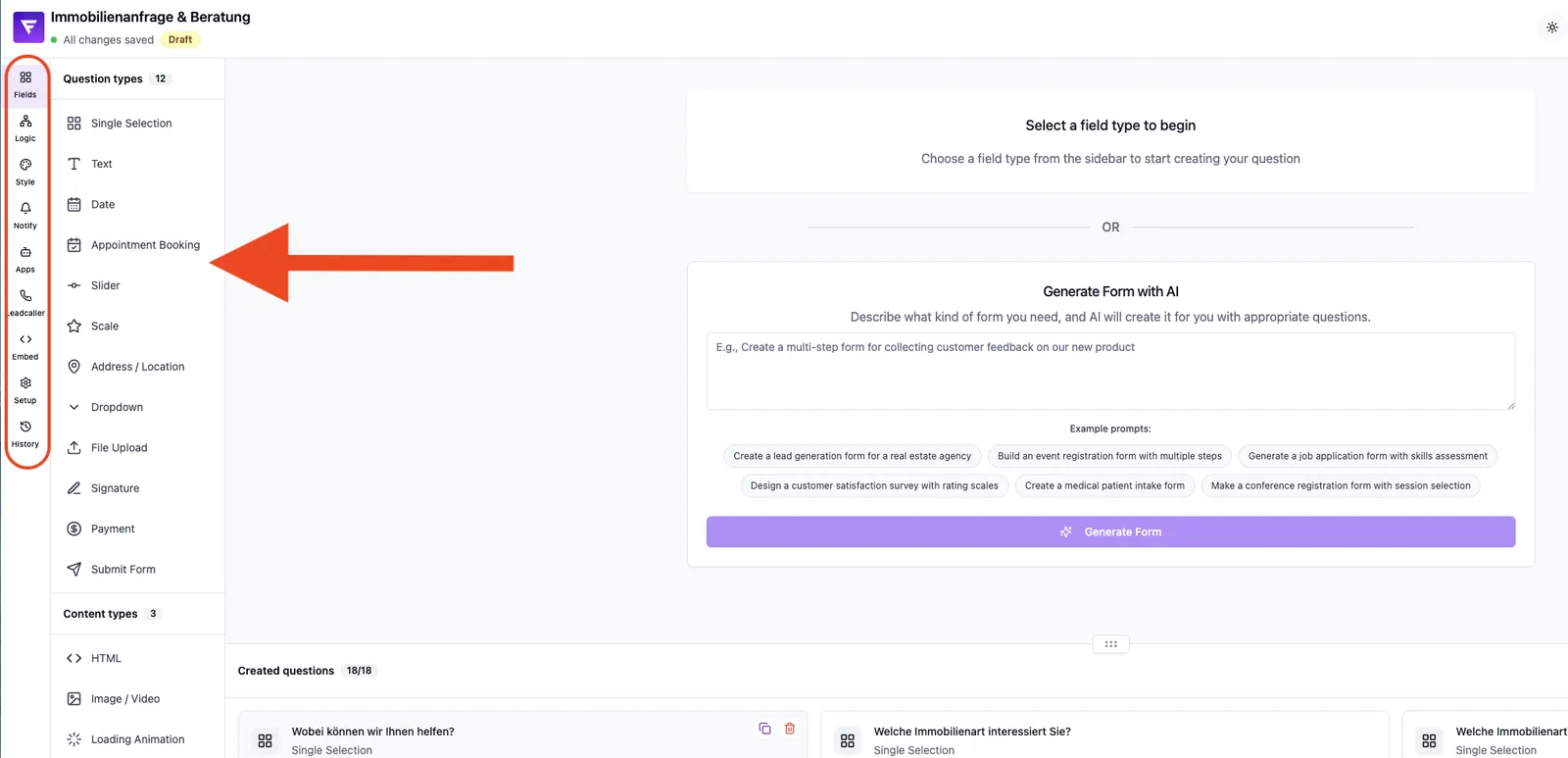Open the History section icon
1568x758 pixels.
pos(25,433)
